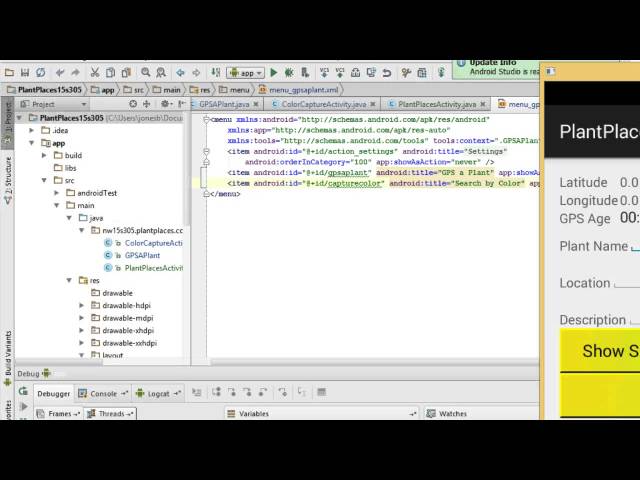This screenshot has width=640, height=480.
Task: Click the Undo toolbar arrow
Action: [60, 73]
